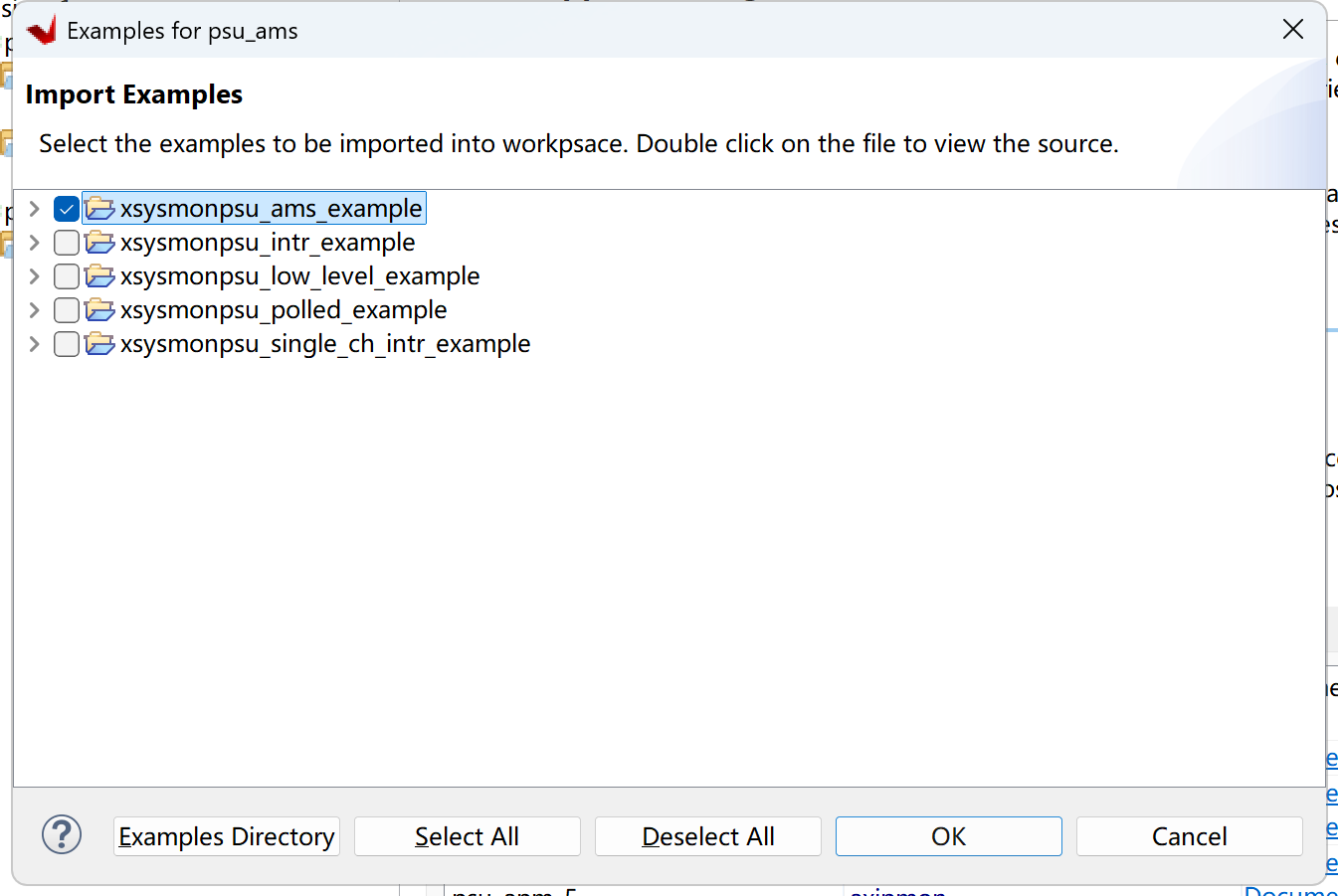
Task: Select the xsysmonpsu_single_ch_intr_example label
Action: point(325,344)
